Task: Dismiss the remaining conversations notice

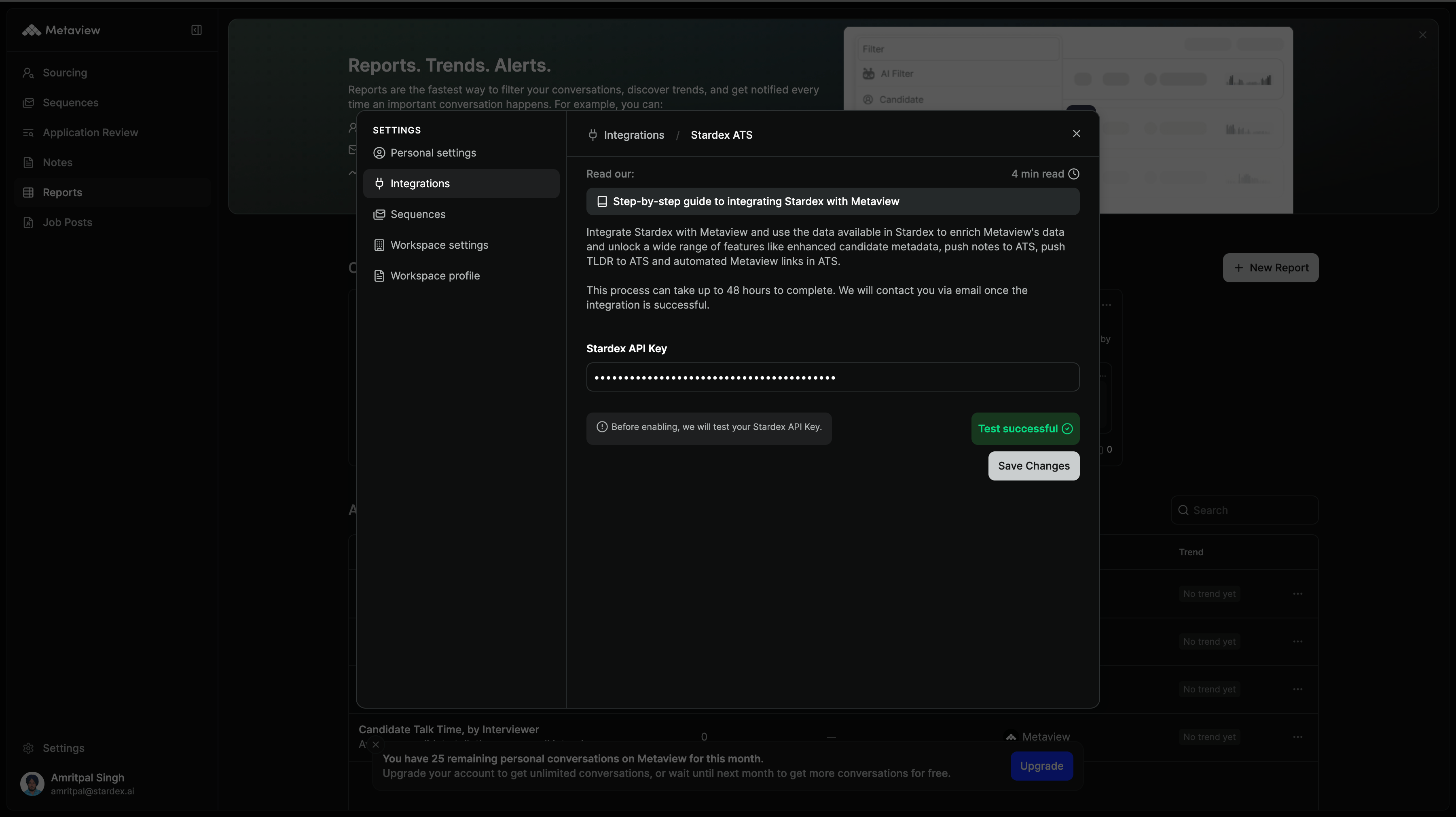Action: pyautogui.click(x=375, y=745)
